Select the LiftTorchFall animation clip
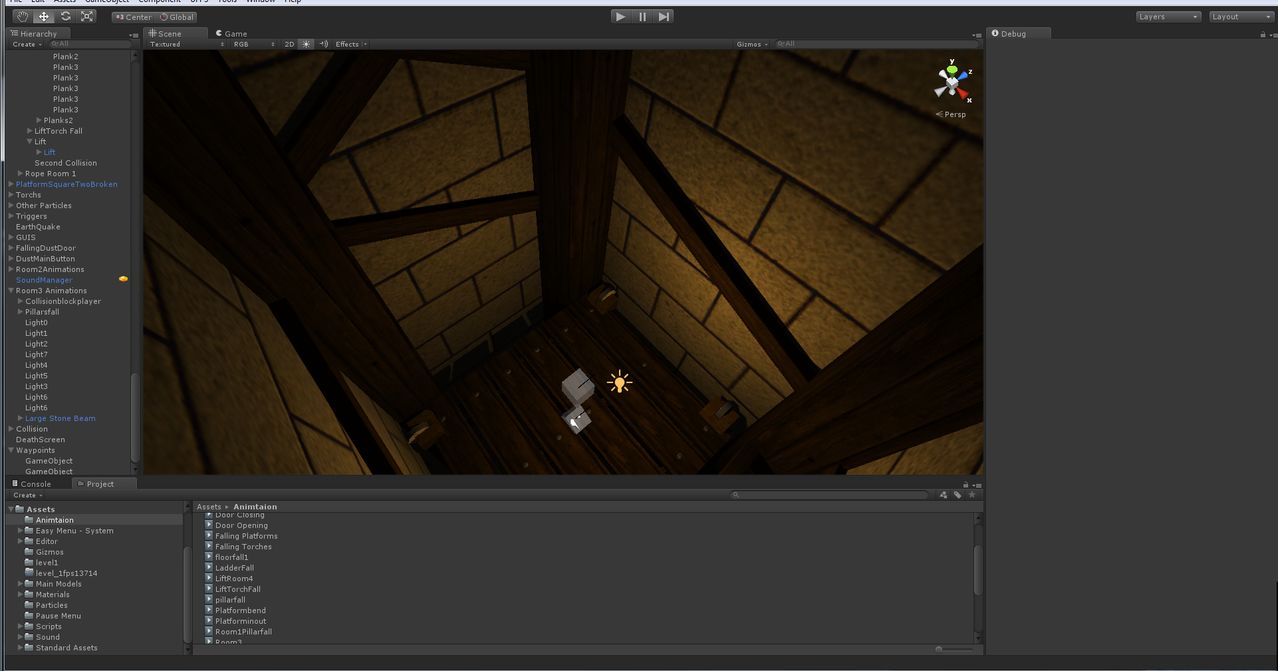Viewport: 1278px width, 671px height. [x=237, y=589]
